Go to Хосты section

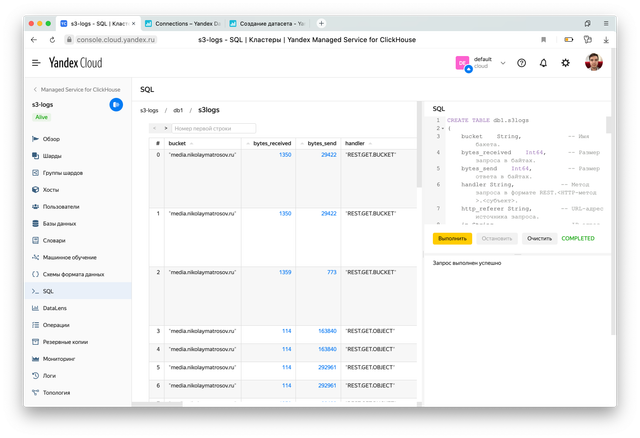pyautogui.click(x=52, y=189)
